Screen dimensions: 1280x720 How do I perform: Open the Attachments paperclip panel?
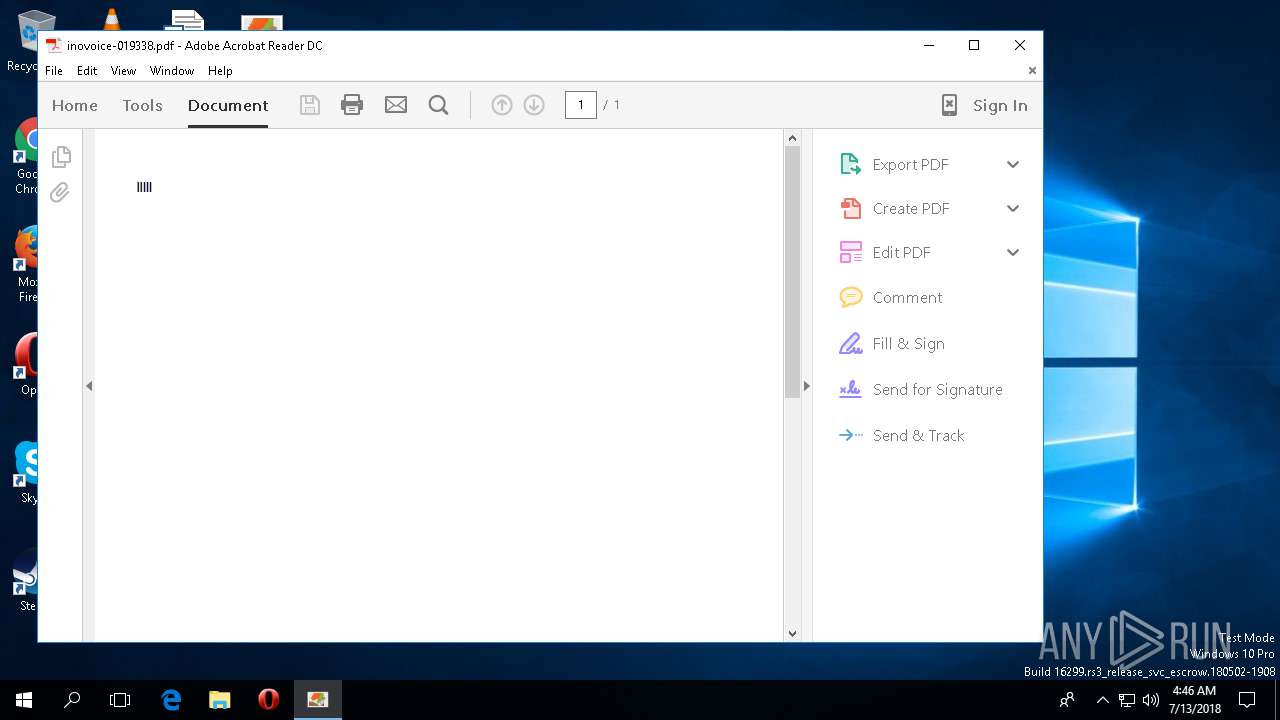tap(60, 192)
